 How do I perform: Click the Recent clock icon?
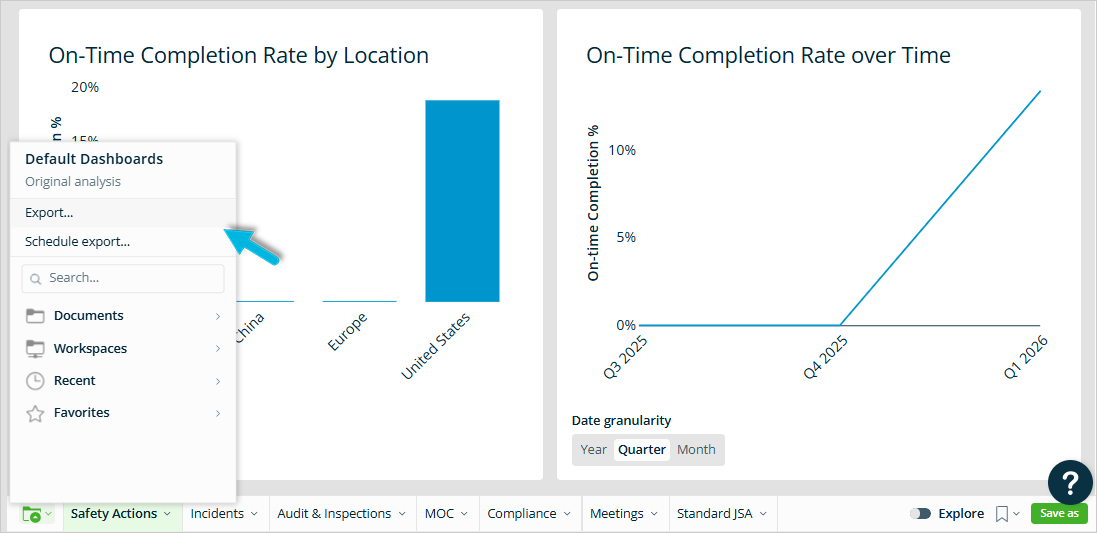click(35, 381)
